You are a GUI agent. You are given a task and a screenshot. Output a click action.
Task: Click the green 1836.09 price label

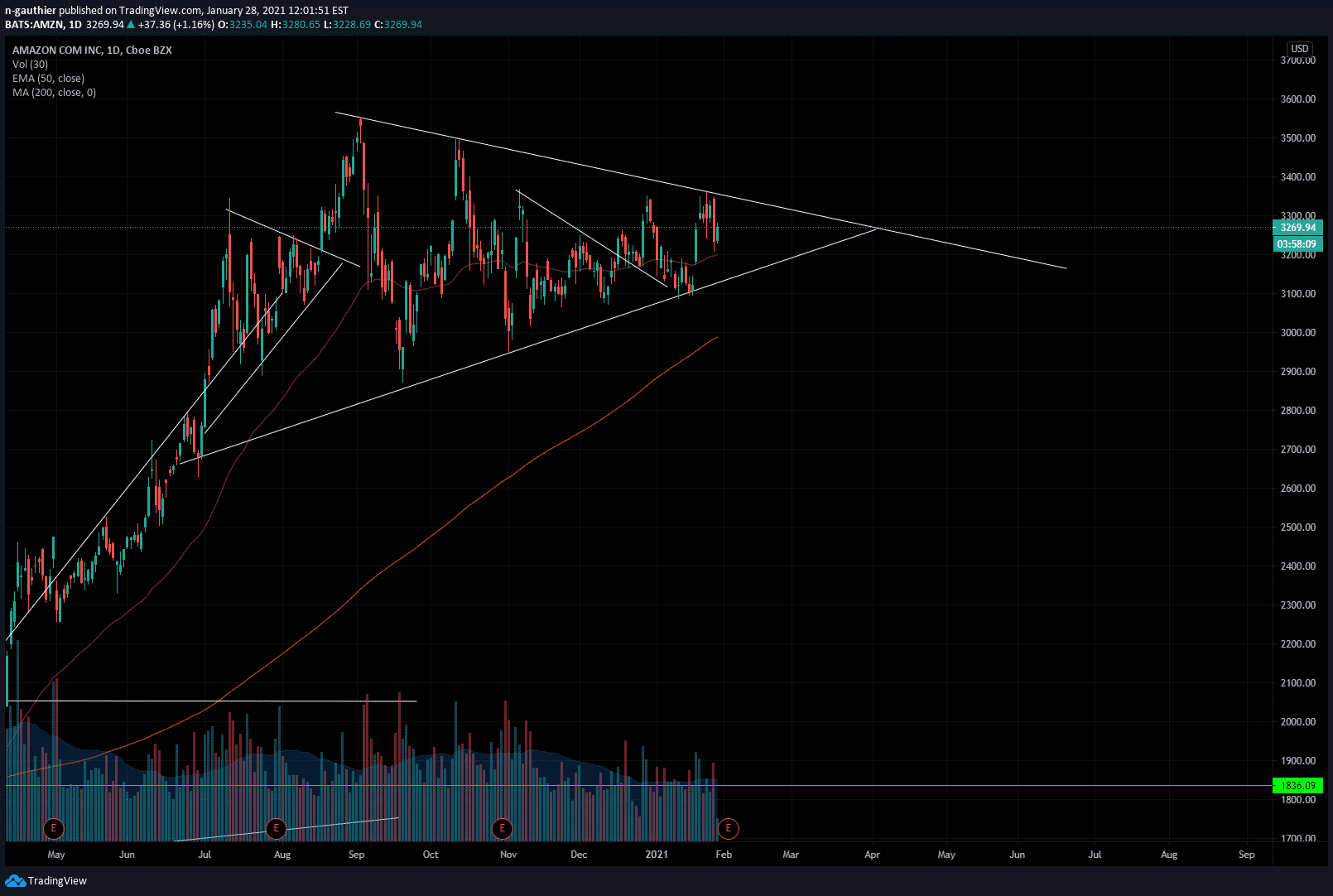tap(1297, 785)
